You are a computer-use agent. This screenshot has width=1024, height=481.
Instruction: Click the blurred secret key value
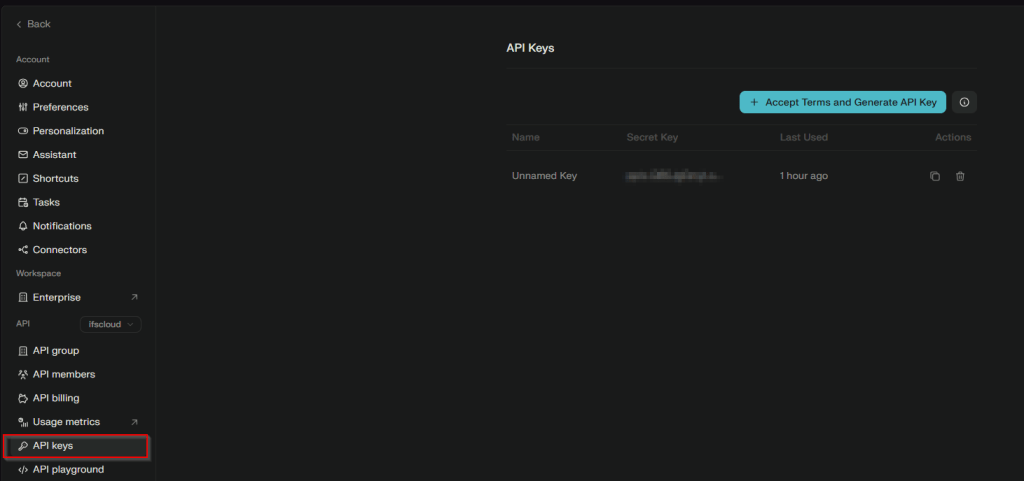tap(674, 176)
